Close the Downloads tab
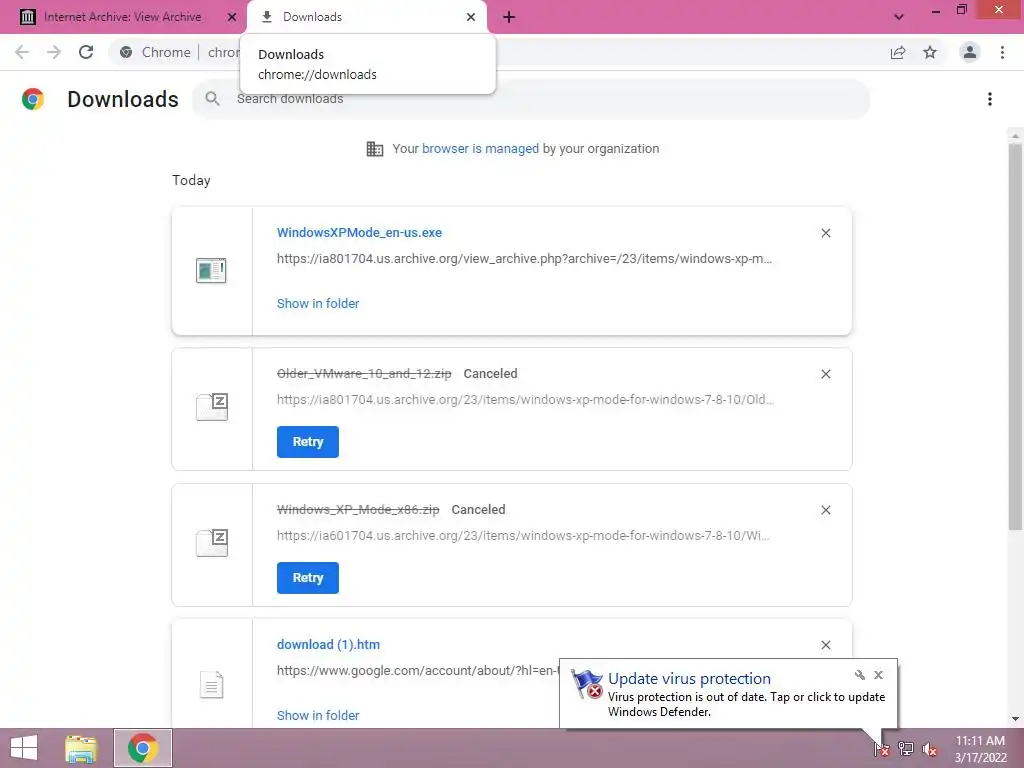 click(471, 17)
